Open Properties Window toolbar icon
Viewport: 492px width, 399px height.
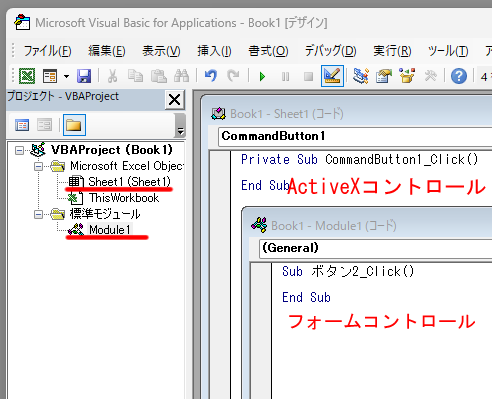click(384, 76)
